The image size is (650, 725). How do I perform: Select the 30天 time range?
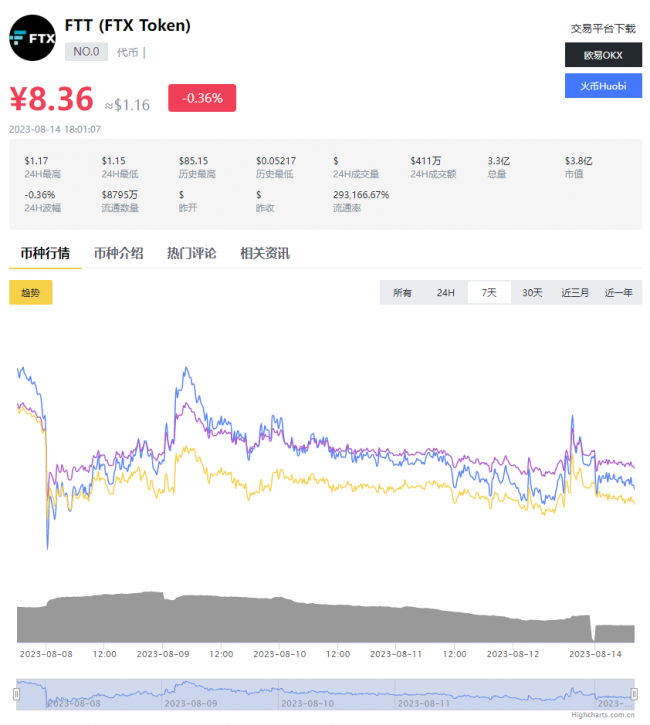tap(532, 293)
